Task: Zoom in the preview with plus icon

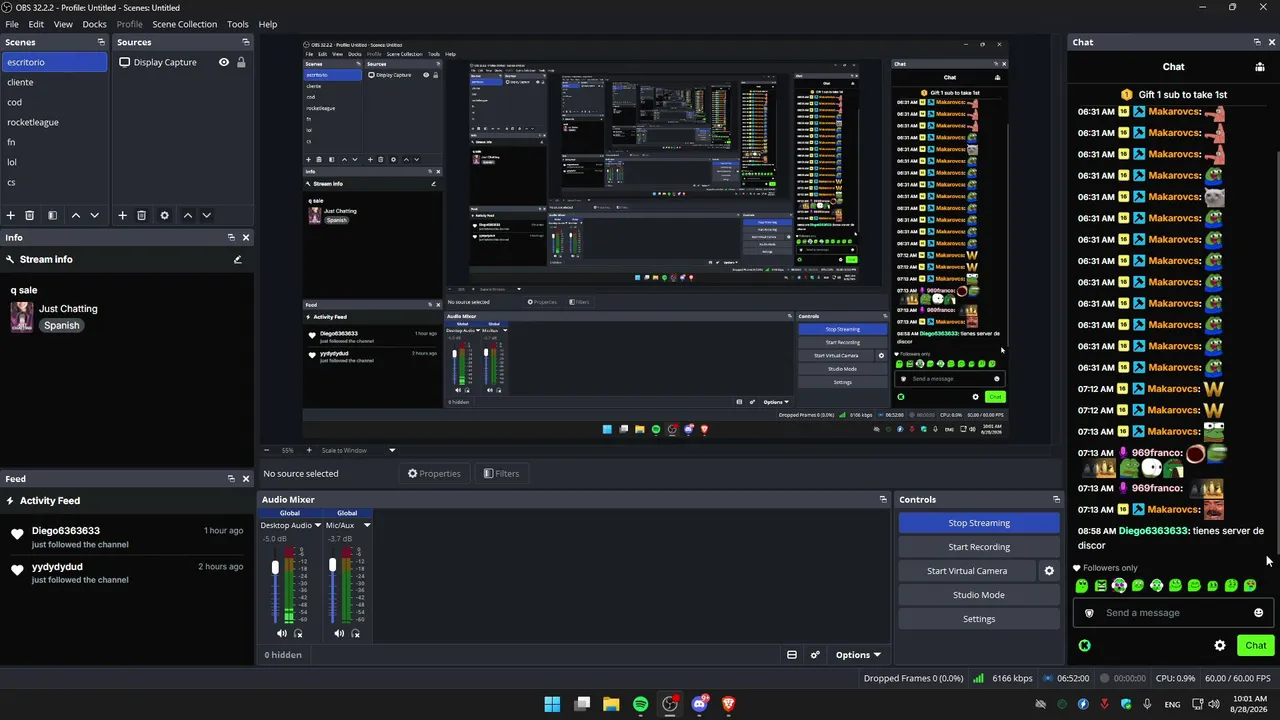Action: (309, 450)
